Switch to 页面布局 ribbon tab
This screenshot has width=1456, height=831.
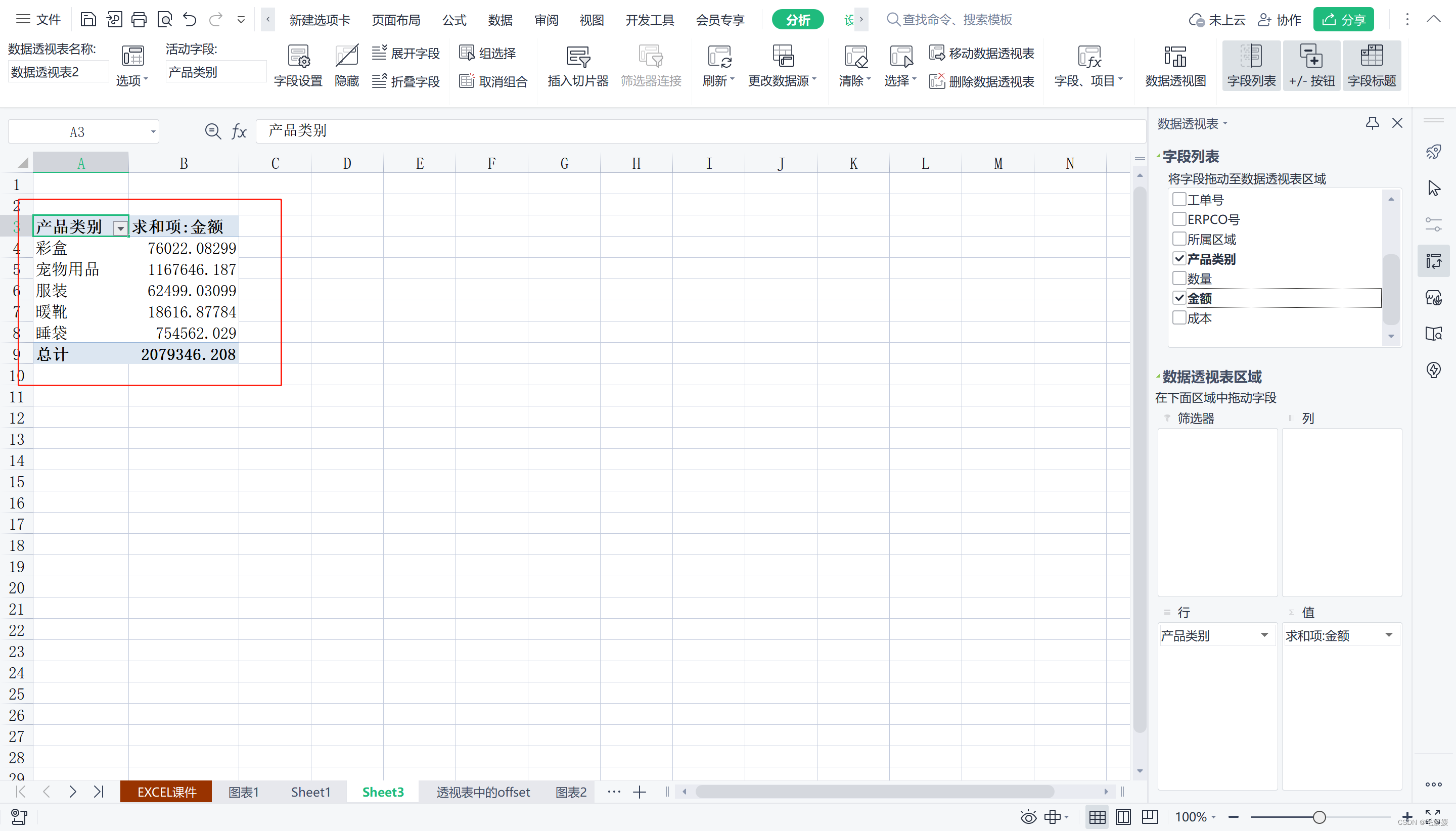395,20
